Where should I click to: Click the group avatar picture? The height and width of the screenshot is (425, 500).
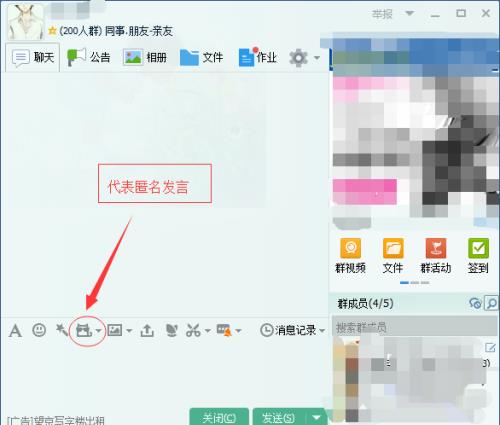[26, 21]
